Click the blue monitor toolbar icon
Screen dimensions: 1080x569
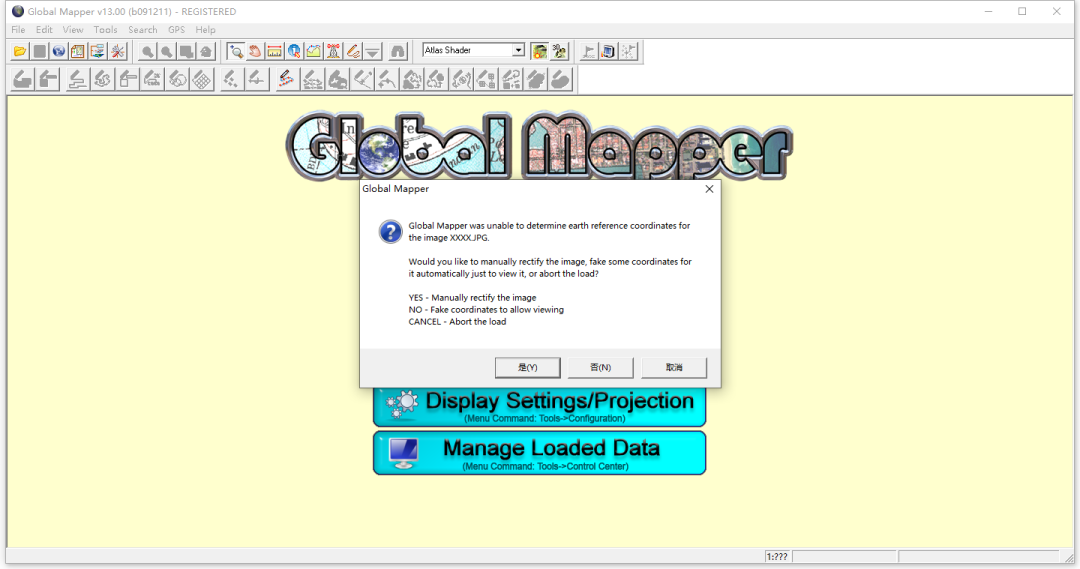(608, 51)
